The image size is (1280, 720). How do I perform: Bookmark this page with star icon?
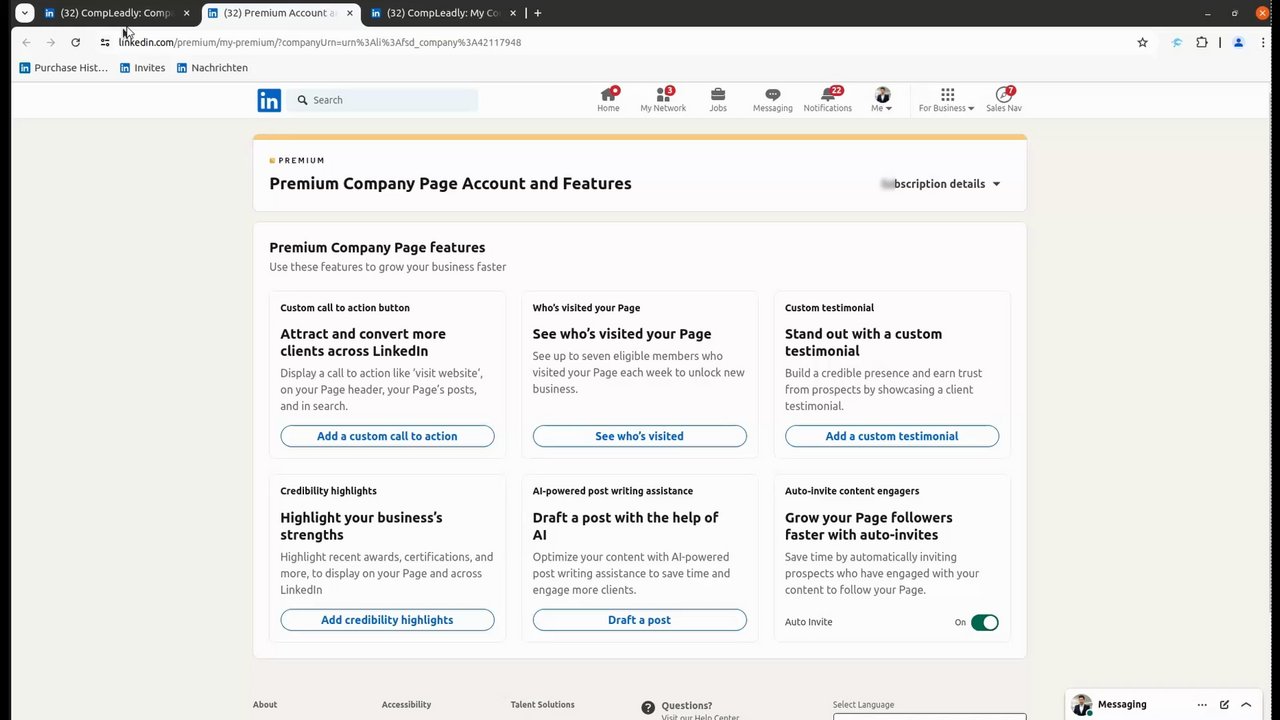pos(1142,42)
